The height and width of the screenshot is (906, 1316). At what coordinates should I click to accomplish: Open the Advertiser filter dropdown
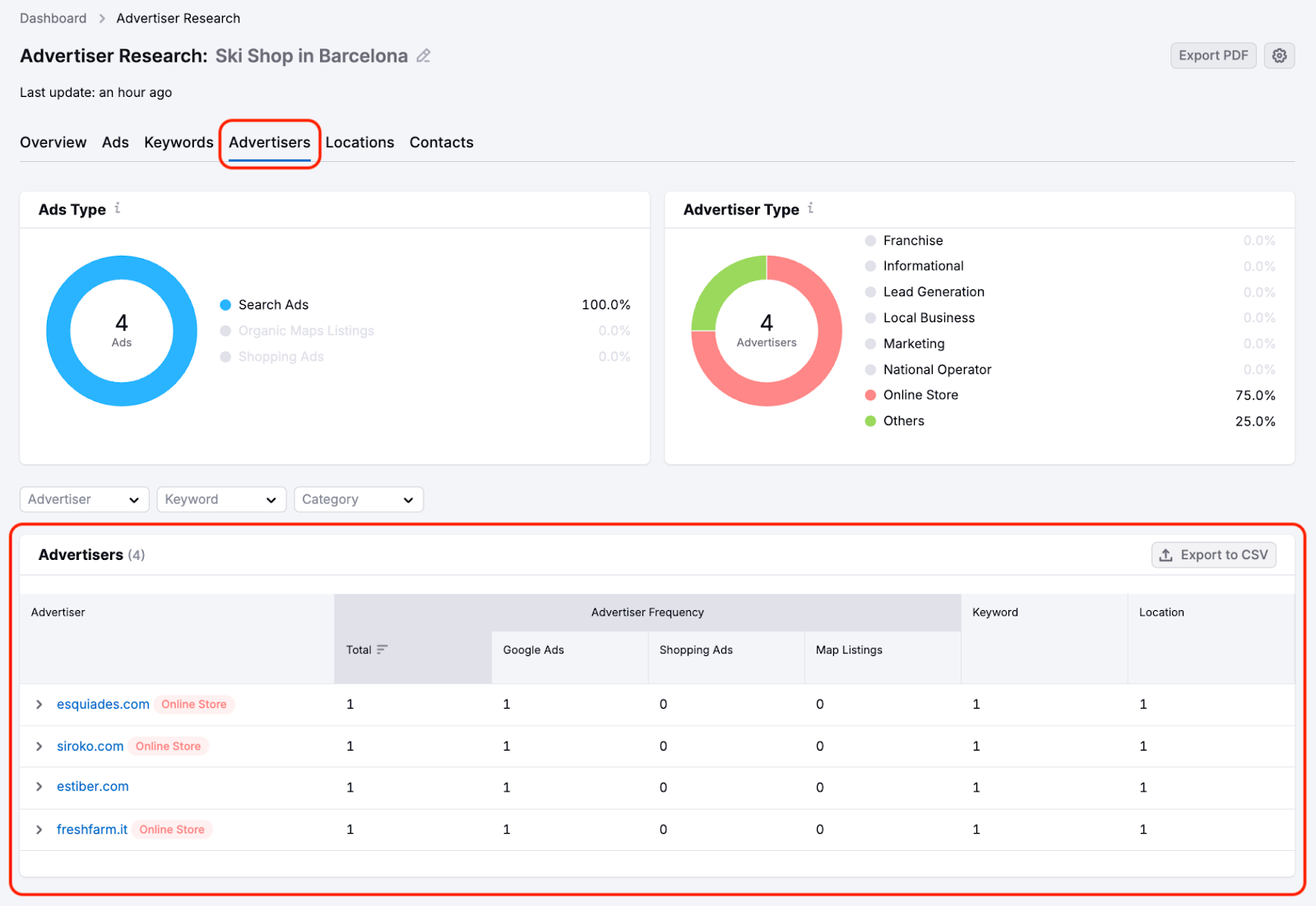pyautogui.click(x=83, y=499)
